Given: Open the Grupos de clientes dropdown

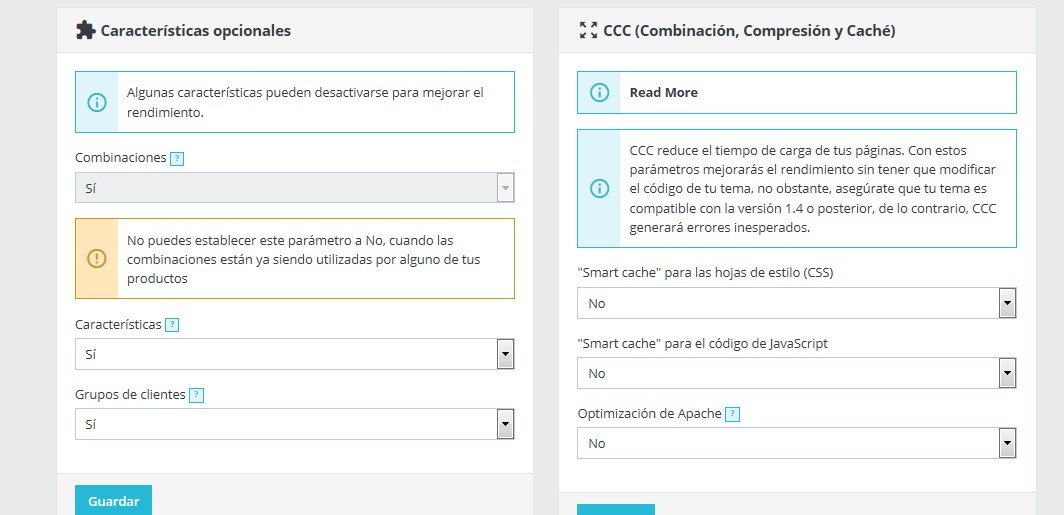Looking at the screenshot, I should [294, 424].
